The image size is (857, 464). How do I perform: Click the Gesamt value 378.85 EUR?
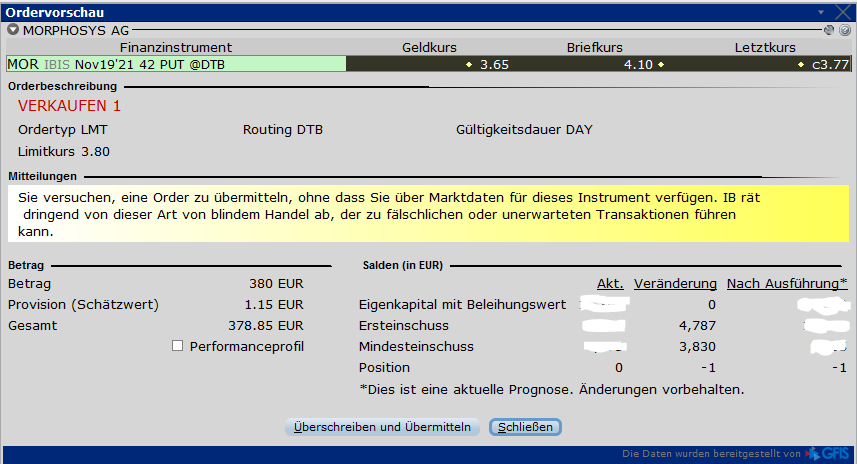266,325
